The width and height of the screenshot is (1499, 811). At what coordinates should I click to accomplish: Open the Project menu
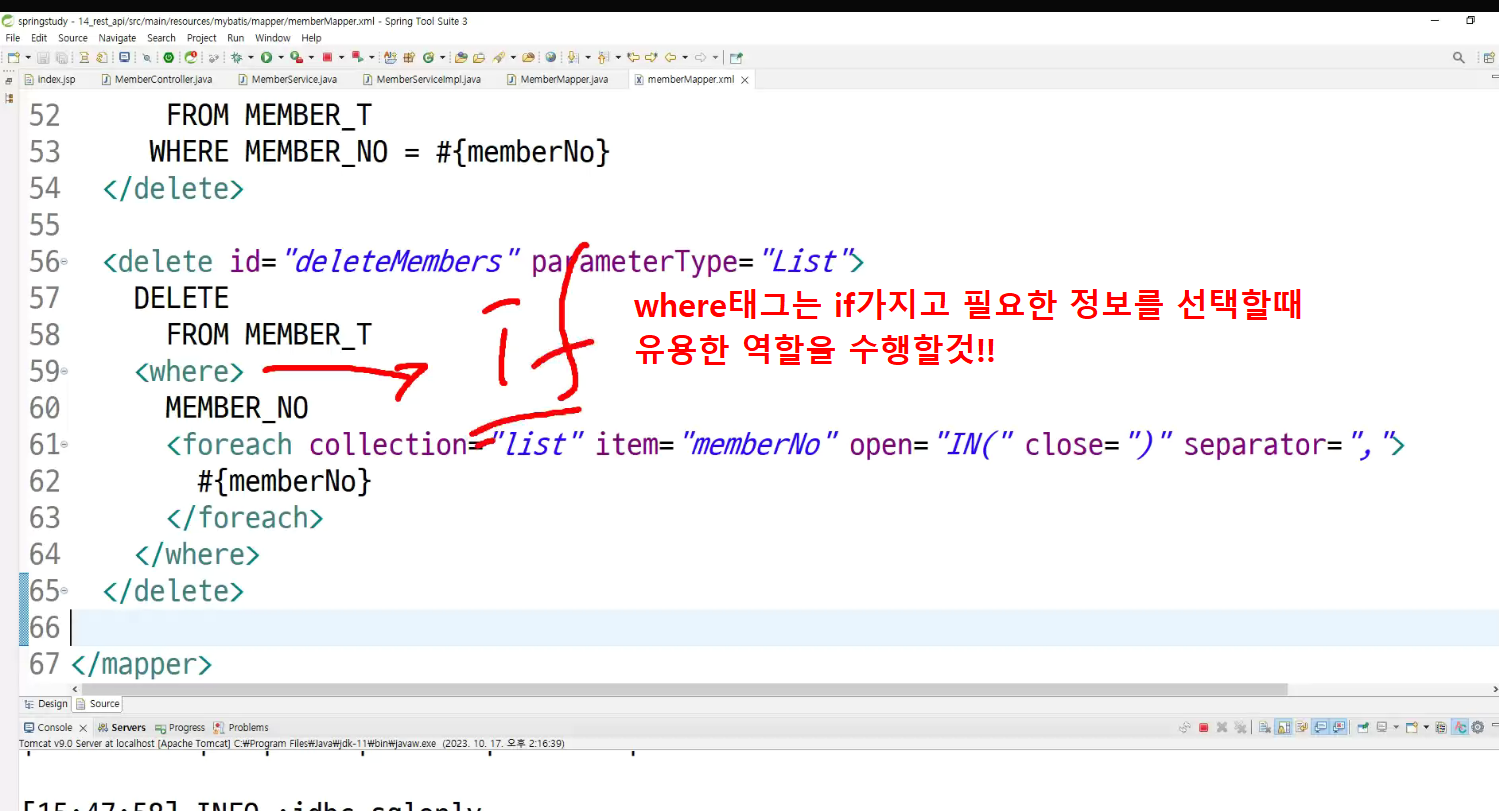pos(202,38)
